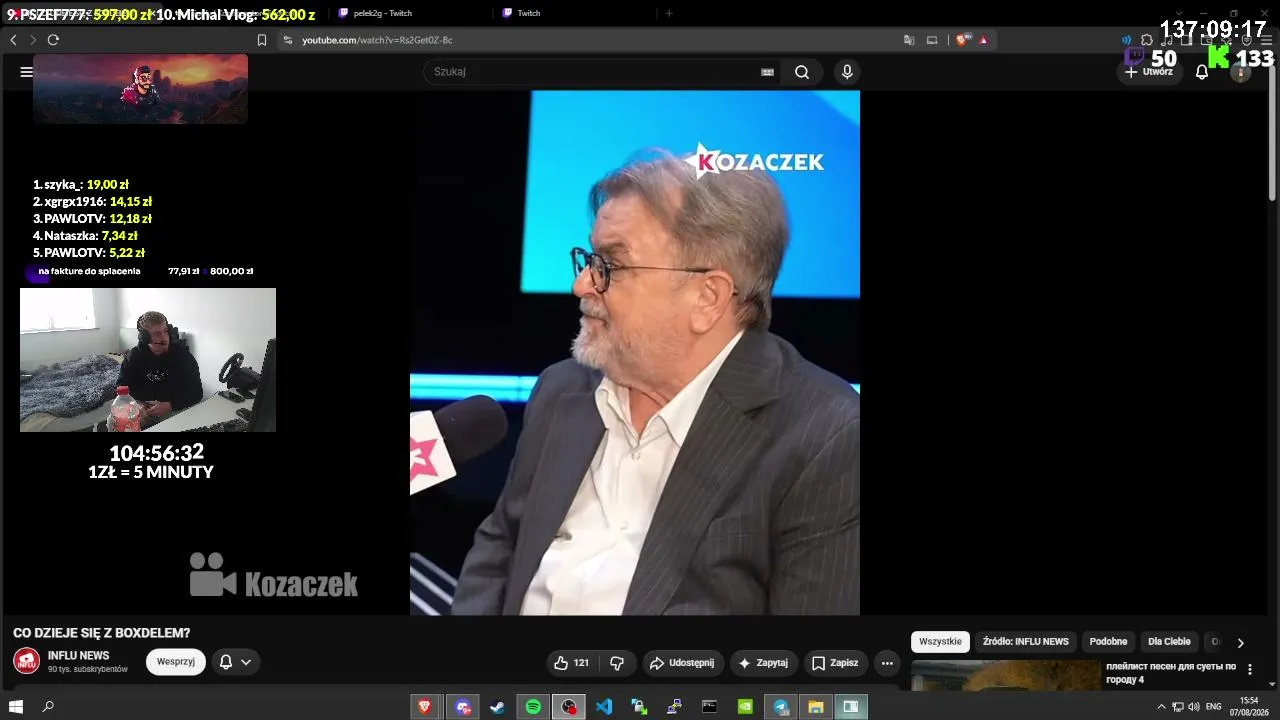Open YouTube notifications bell
This screenshot has width=1280, height=720.
(1202, 72)
